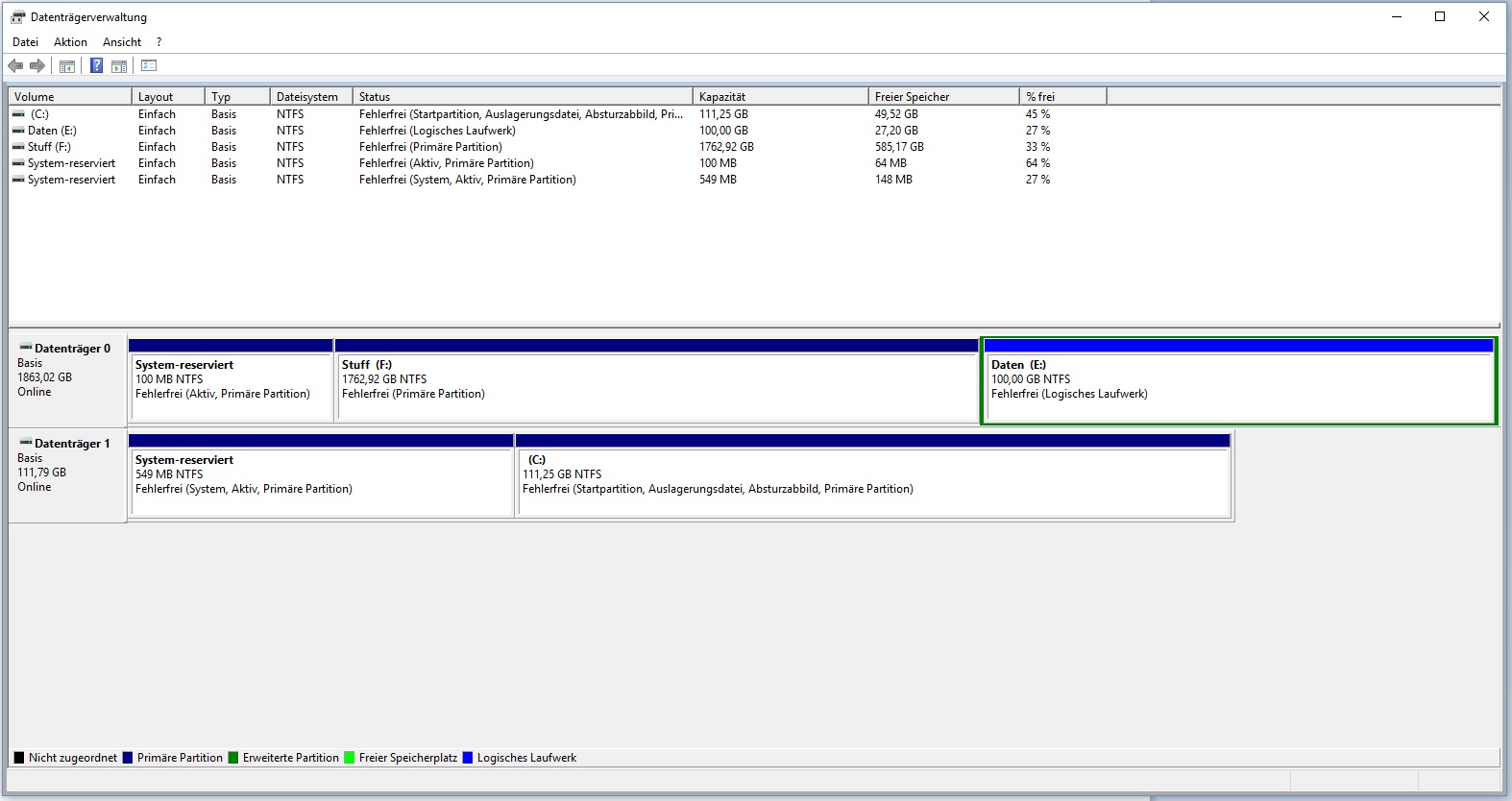Click drive icon of 549 MB System-reserviert row
This screenshot has width=1512, height=801.
[18, 180]
